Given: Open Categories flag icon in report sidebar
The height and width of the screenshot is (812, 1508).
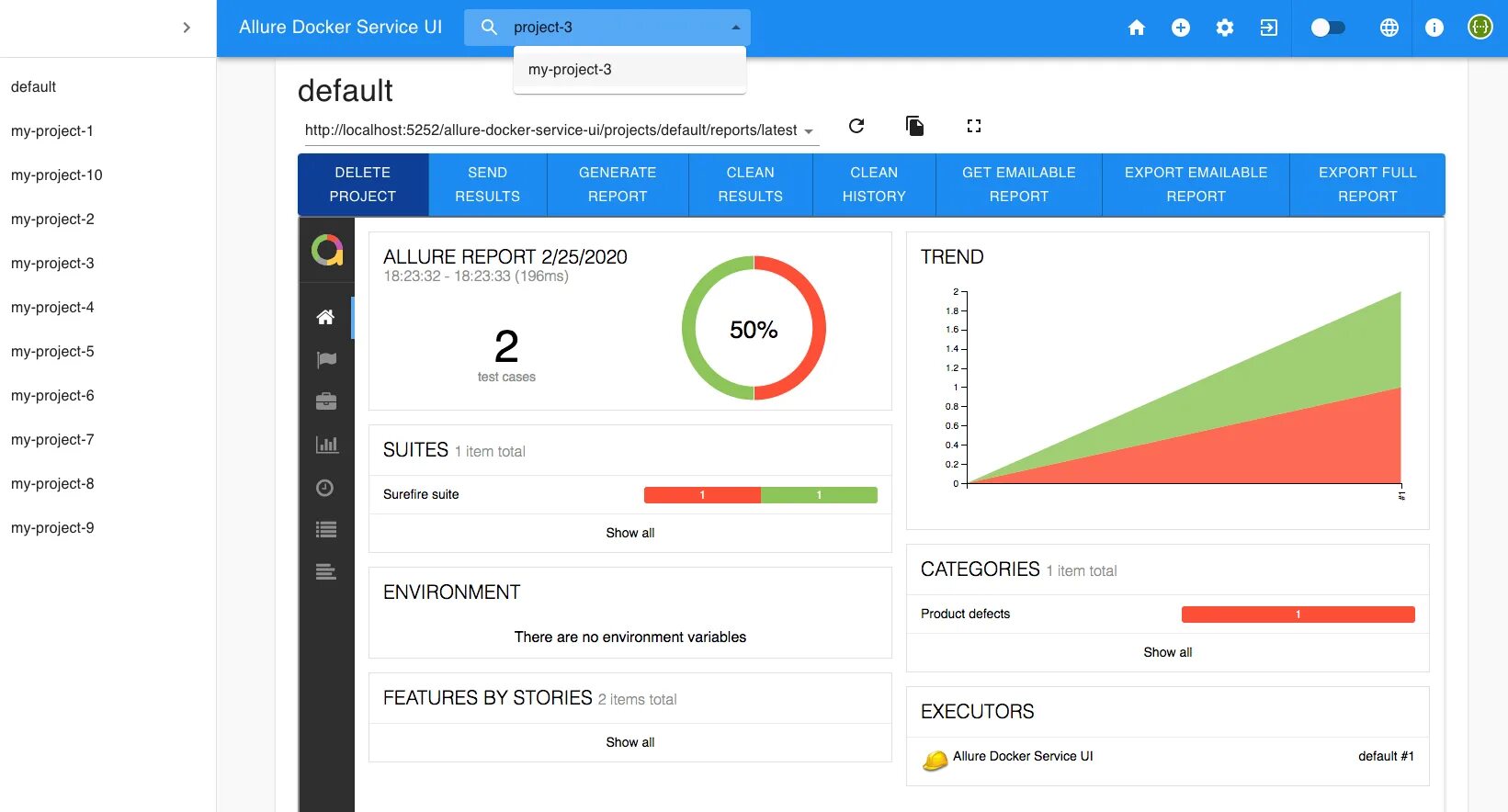Looking at the screenshot, I should (326, 359).
